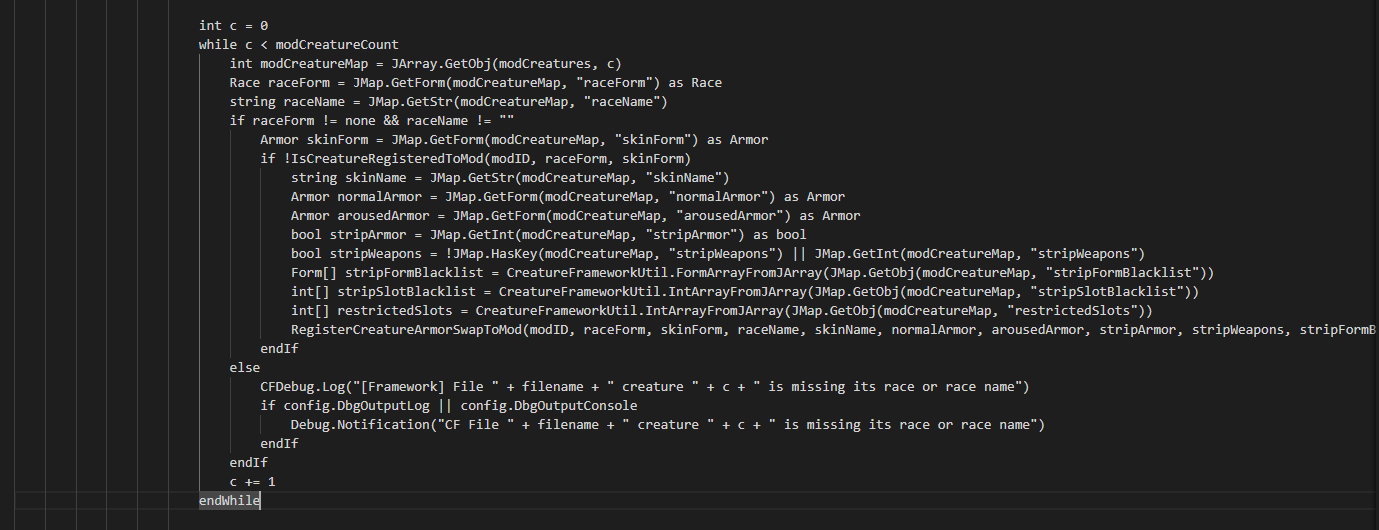Click the "string skinName" declaration line
Screen dimensions: 1379x530
coord(510,177)
